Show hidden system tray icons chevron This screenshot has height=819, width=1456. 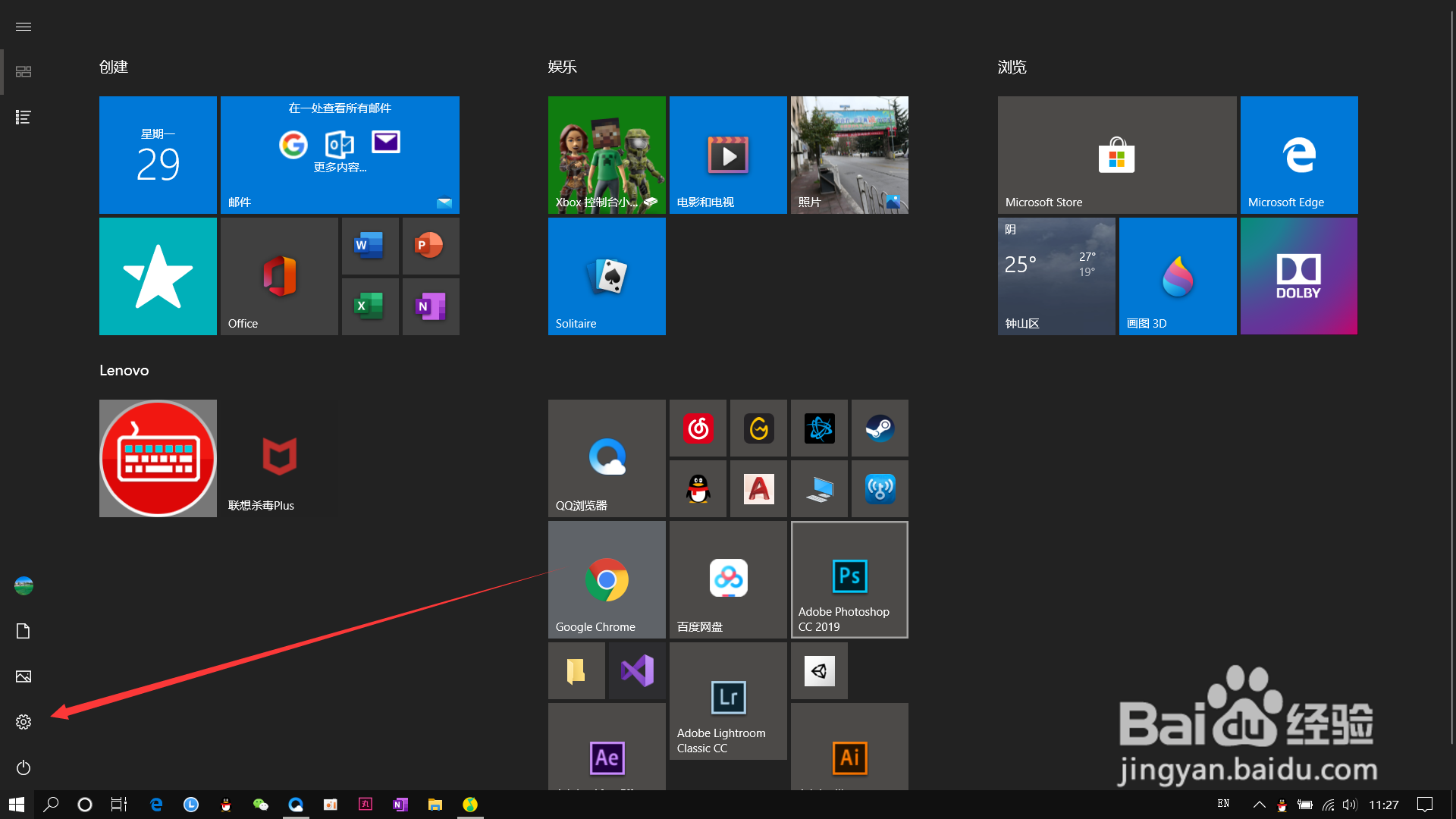pos(1259,805)
